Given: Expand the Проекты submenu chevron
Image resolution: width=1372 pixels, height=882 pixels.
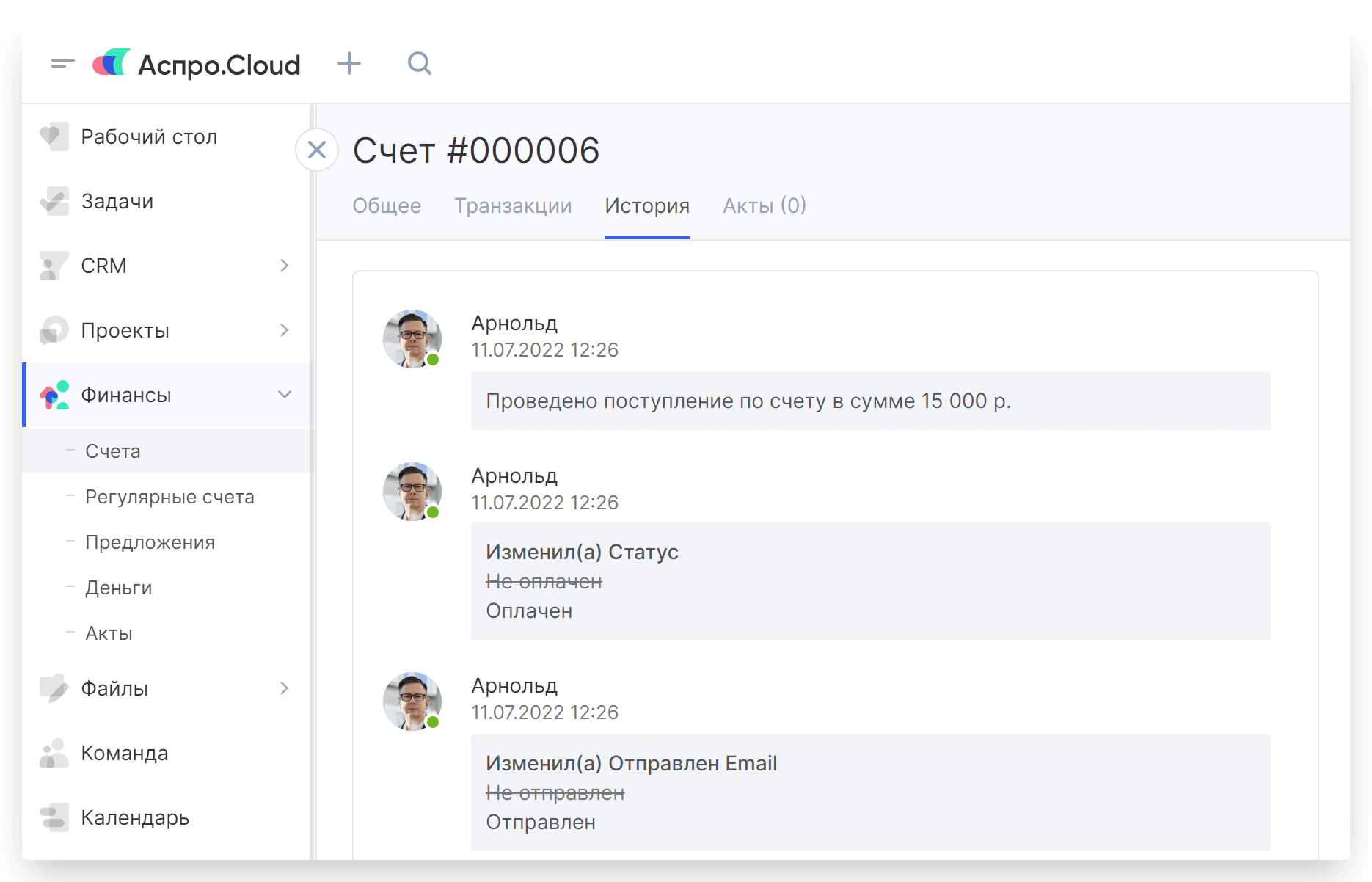Looking at the screenshot, I should click(x=285, y=330).
